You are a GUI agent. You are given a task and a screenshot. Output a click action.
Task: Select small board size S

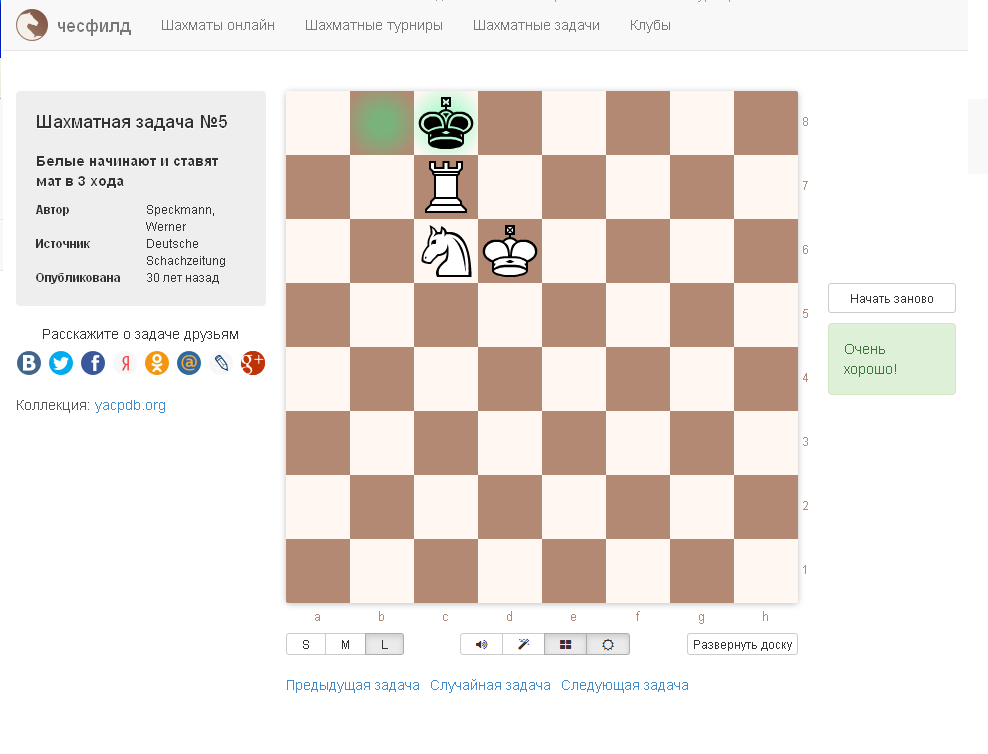[x=306, y=644]
